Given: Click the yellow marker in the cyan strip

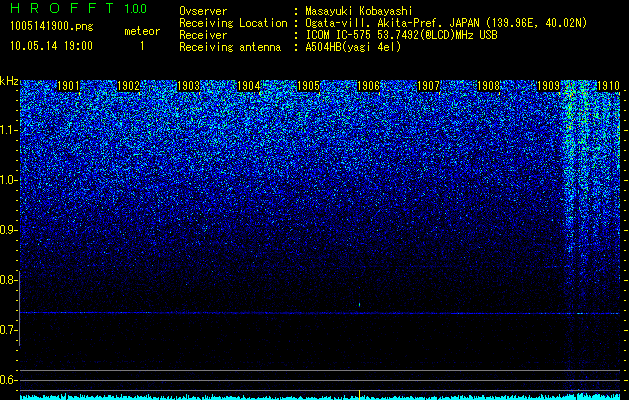Looking at the screenshot, I should [359, 394].
